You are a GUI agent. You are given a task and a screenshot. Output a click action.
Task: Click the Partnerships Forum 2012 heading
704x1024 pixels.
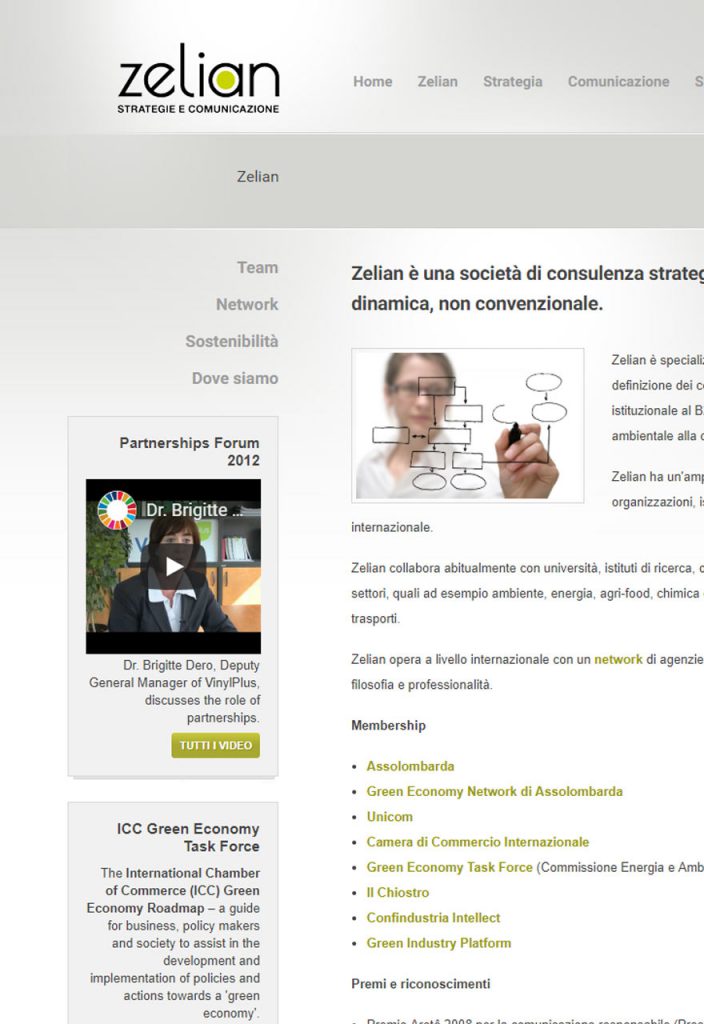[x=189, y=451]
